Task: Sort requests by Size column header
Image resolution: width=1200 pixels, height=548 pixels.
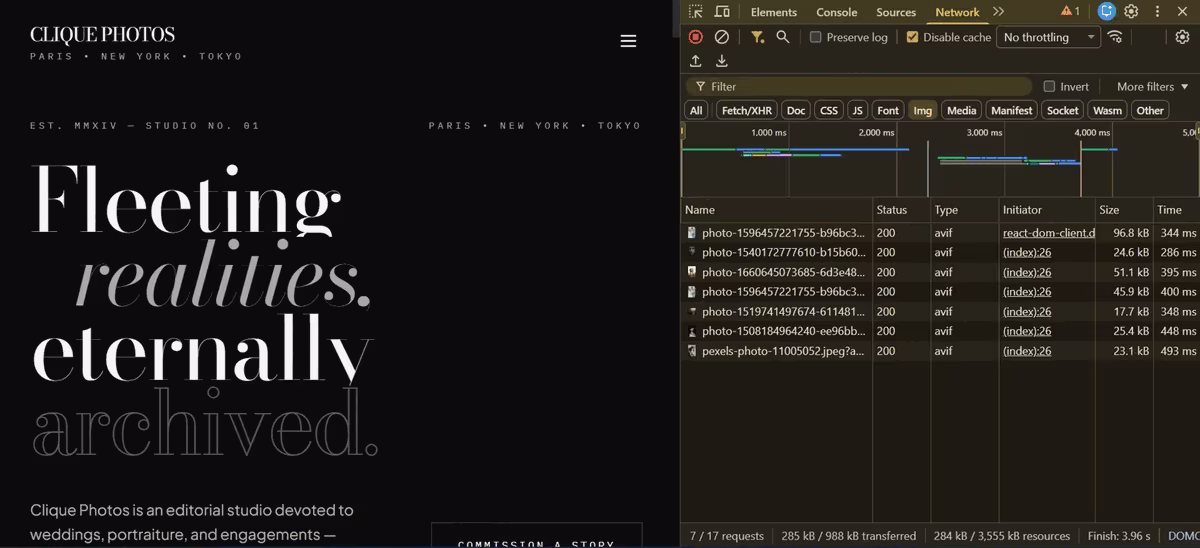Action: 1123,210
